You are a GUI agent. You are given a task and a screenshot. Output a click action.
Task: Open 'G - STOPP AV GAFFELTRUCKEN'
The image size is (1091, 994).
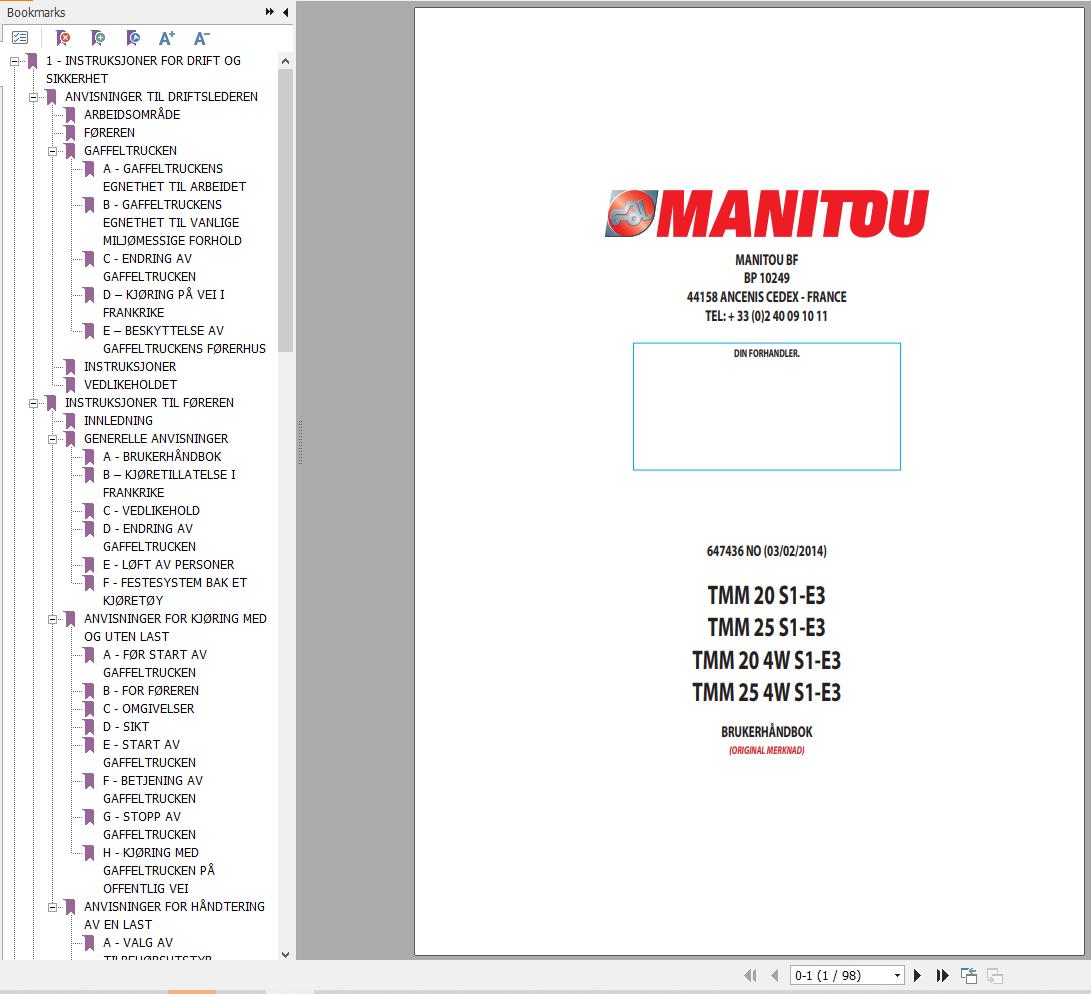(149, 826)
